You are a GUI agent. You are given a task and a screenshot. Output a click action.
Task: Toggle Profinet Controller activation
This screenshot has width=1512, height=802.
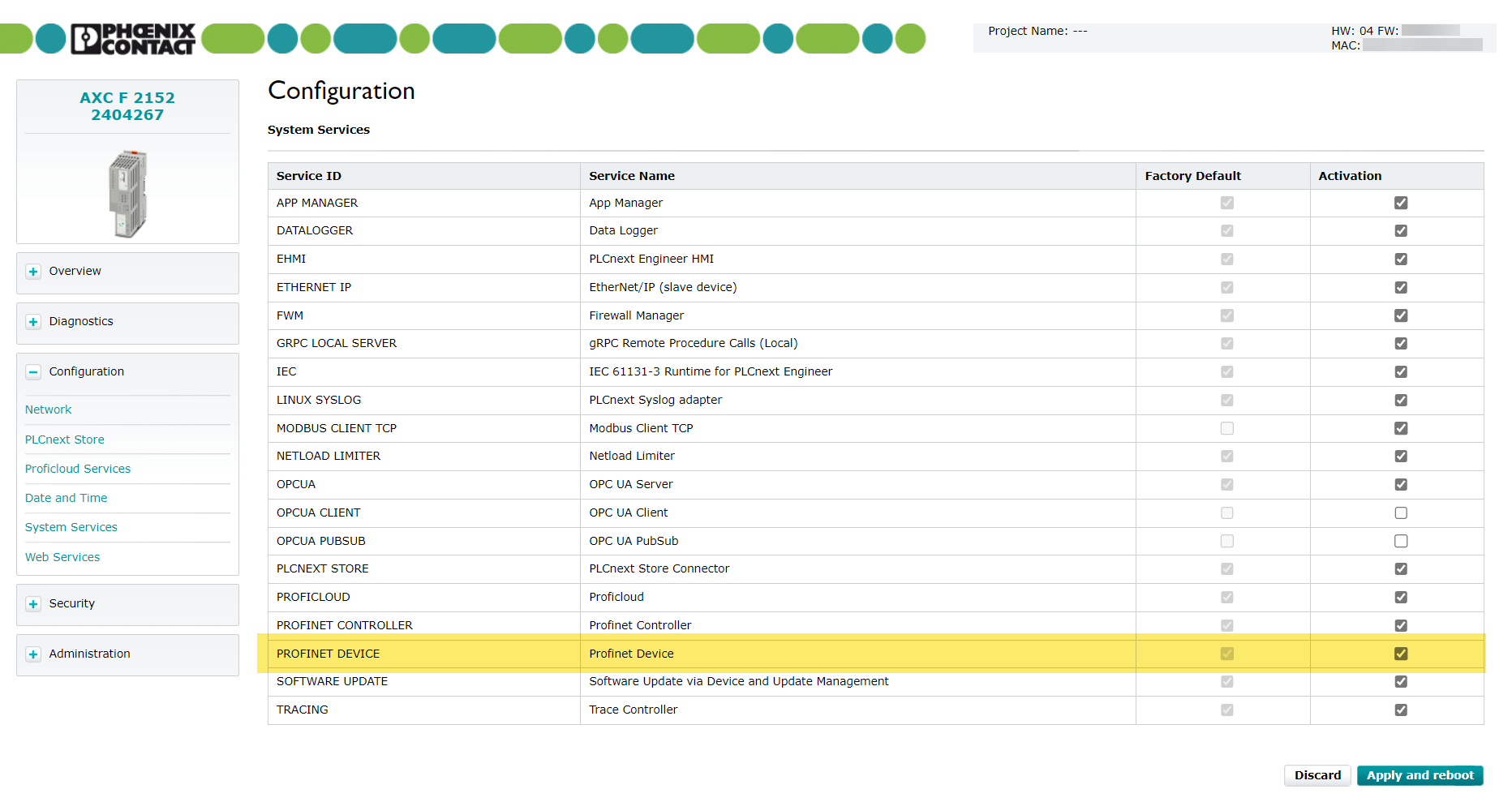[x=1401, y=625]
